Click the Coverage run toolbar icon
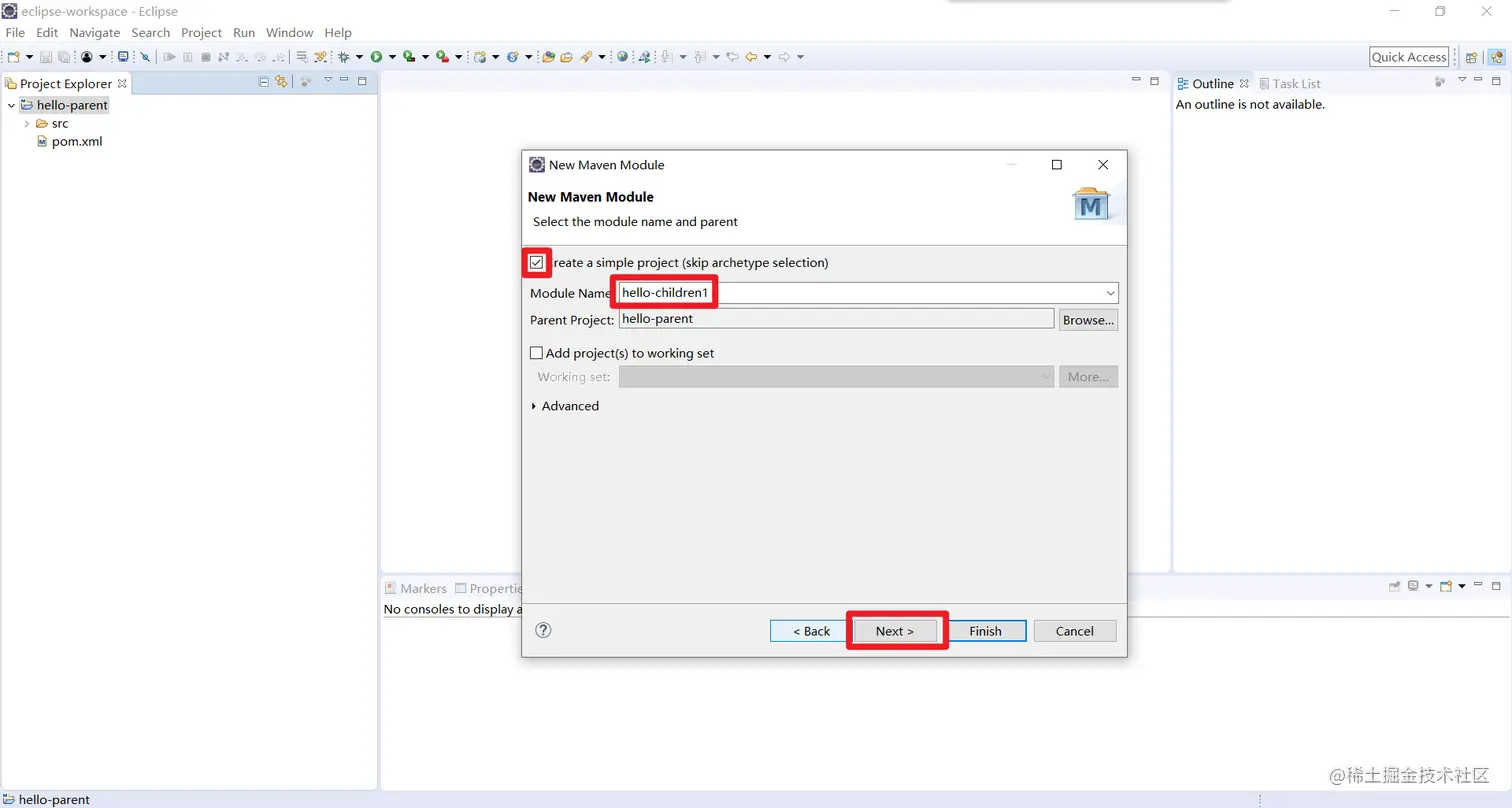The width and height of the screenshot is (1512, 808). click(409, 57)
